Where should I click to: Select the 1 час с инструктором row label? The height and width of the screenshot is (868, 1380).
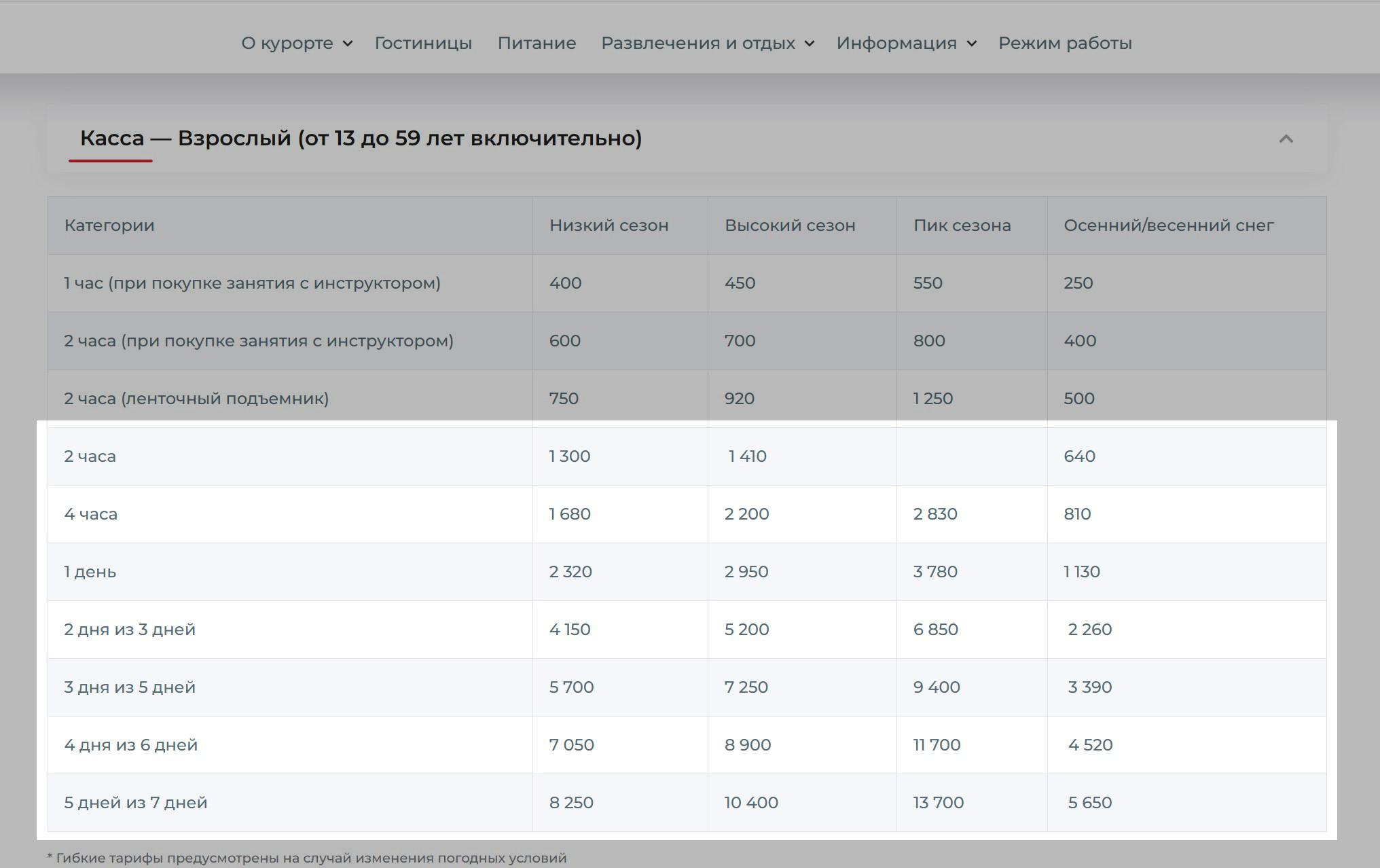tap(252, 283)
